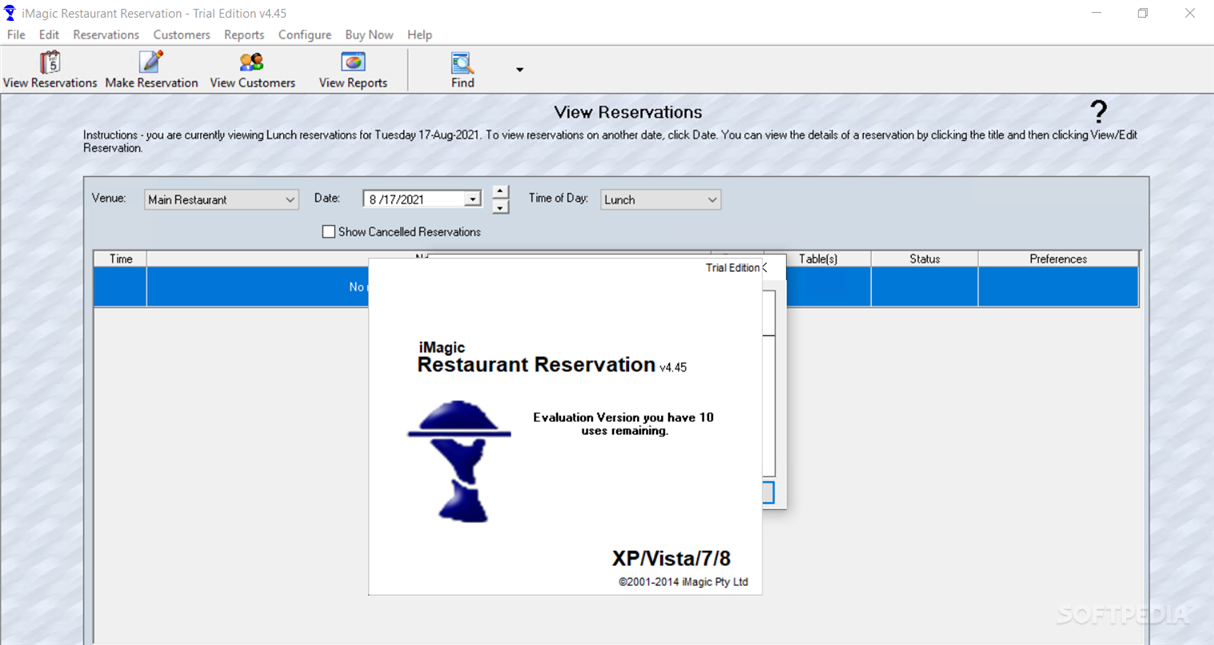Select the highlighted empty reservation row
1214x645 pixels.
pyautogui.click(x=616, y=287)
